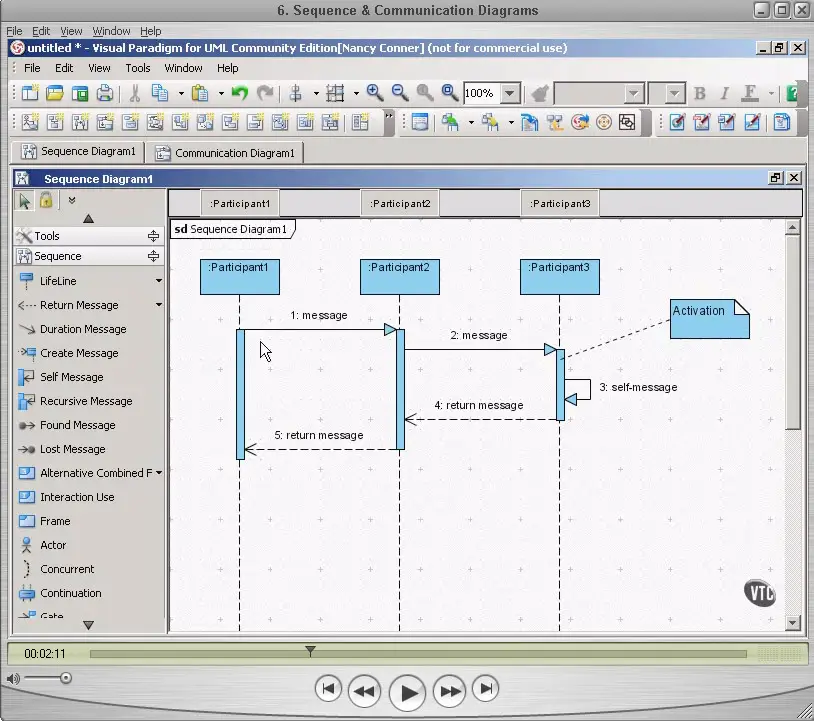Click the Zoom In magnifier icon
The image size is (814, 721).
click(374, 93)
